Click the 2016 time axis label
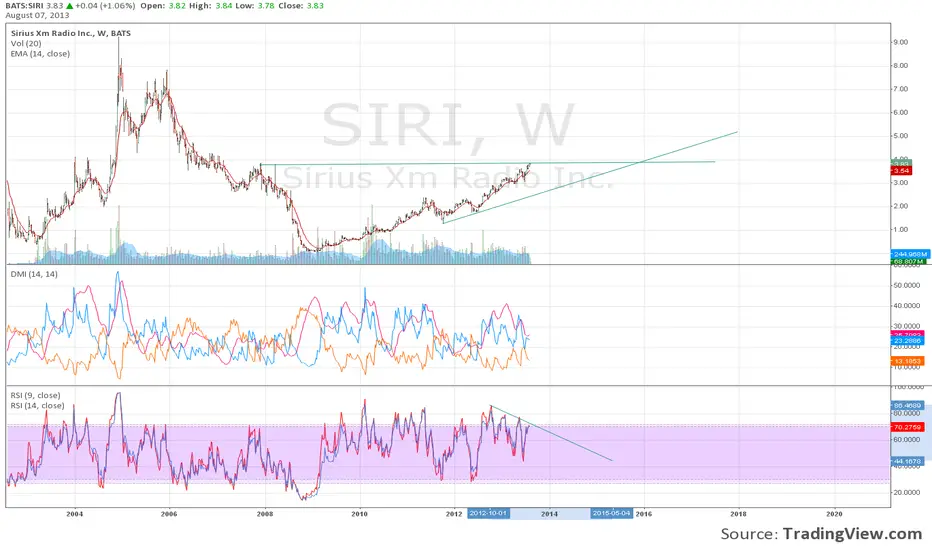The height and width of the screenshot is (550, 932). (644, 514)
